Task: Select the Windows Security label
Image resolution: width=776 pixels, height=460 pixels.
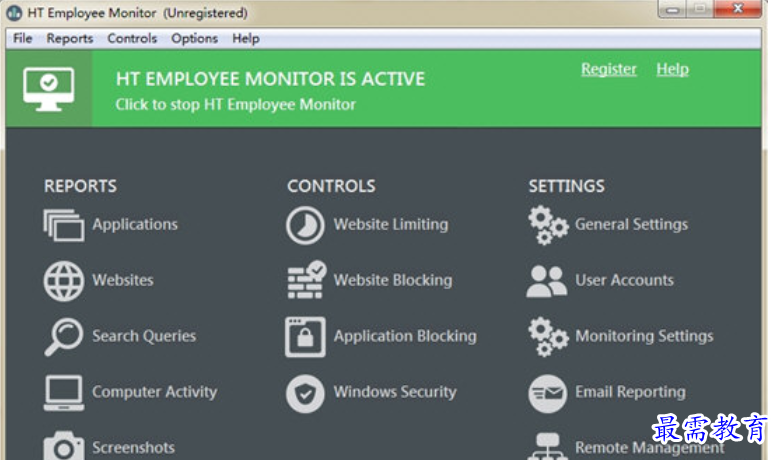Action: (x=395, y=392)
